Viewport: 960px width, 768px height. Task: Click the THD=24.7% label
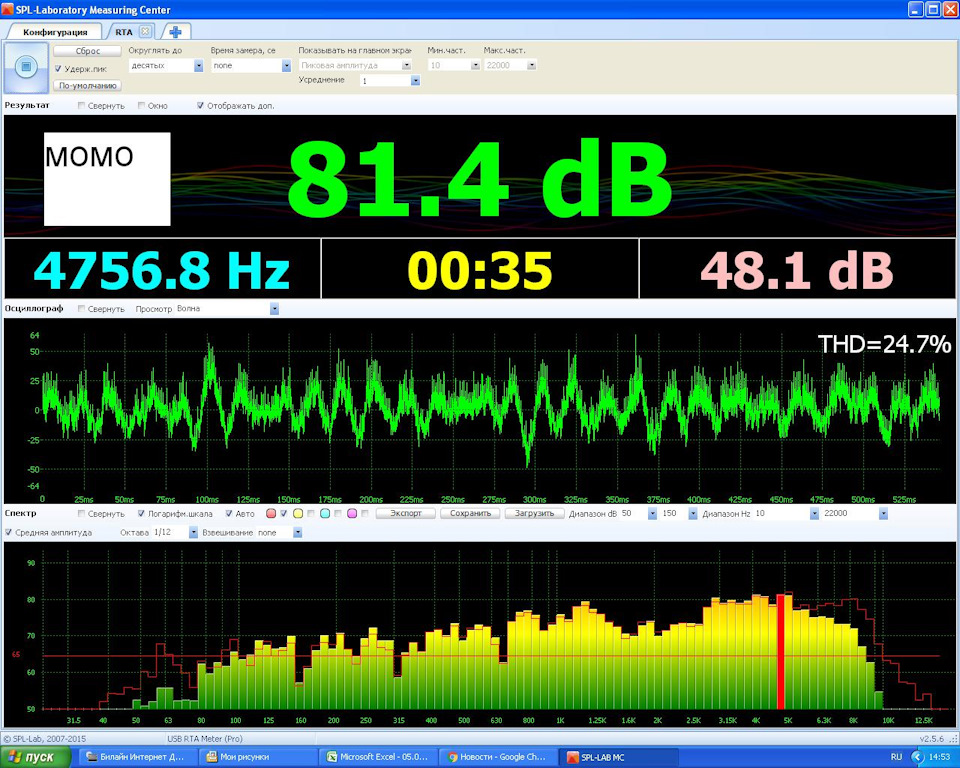coord(884,344)
